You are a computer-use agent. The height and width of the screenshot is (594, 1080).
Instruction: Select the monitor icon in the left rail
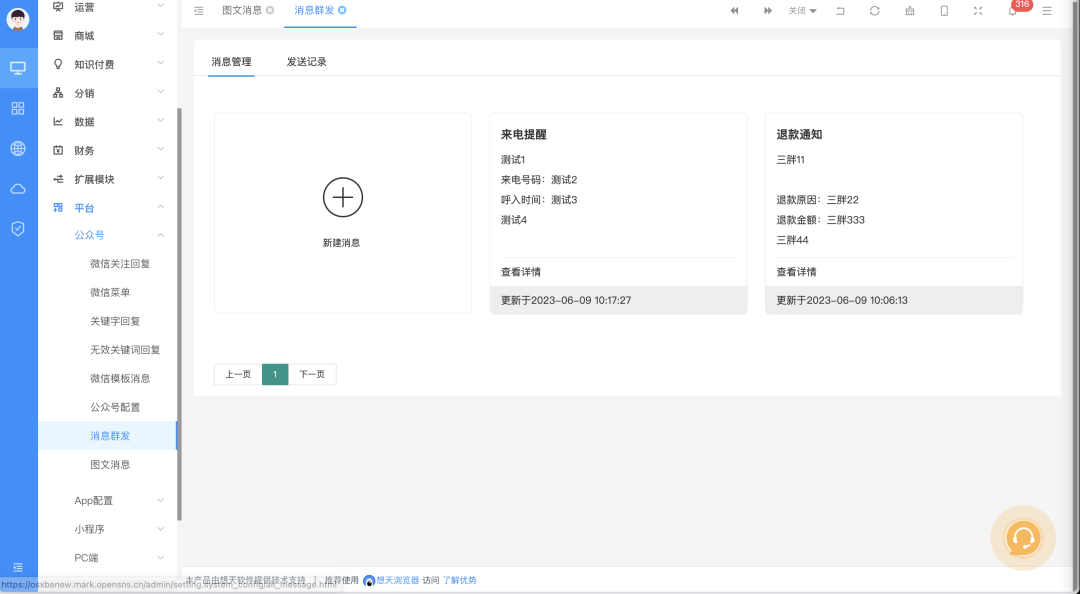(17, 68)
